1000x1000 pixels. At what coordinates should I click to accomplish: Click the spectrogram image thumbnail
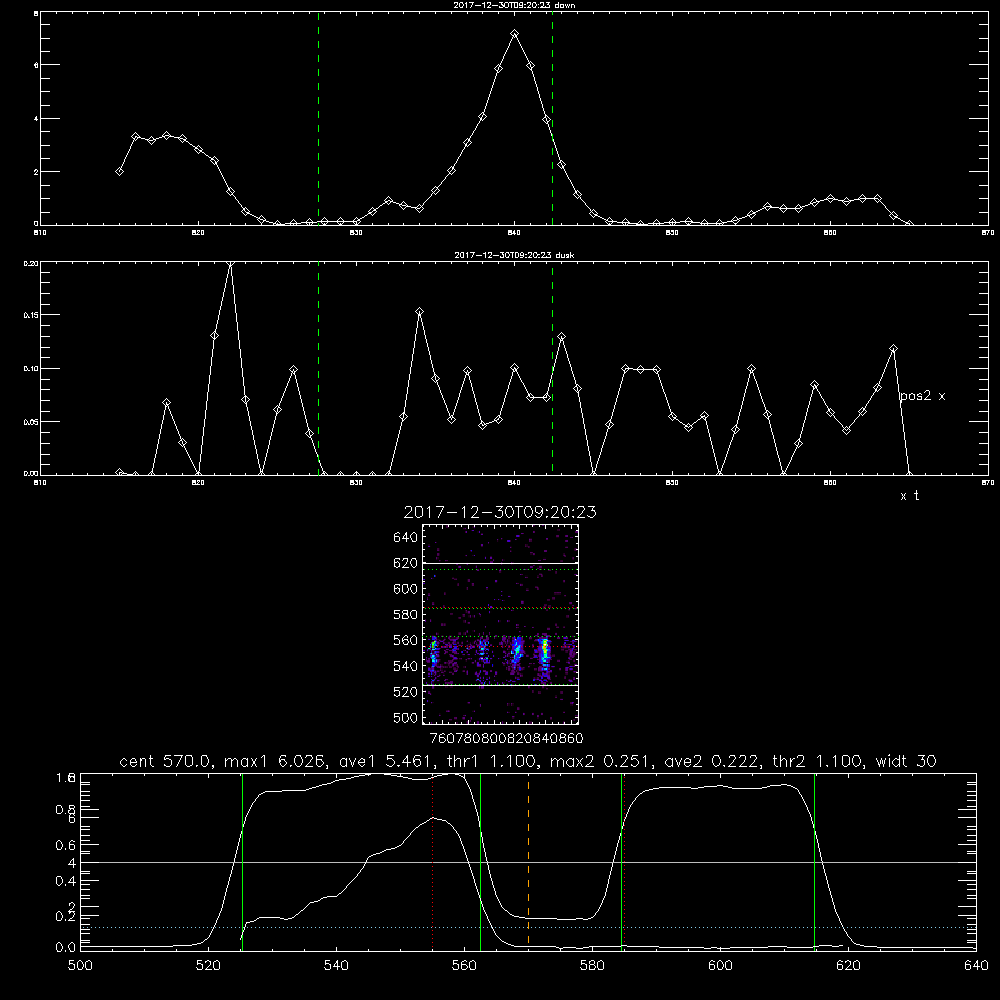pos(500,624)
